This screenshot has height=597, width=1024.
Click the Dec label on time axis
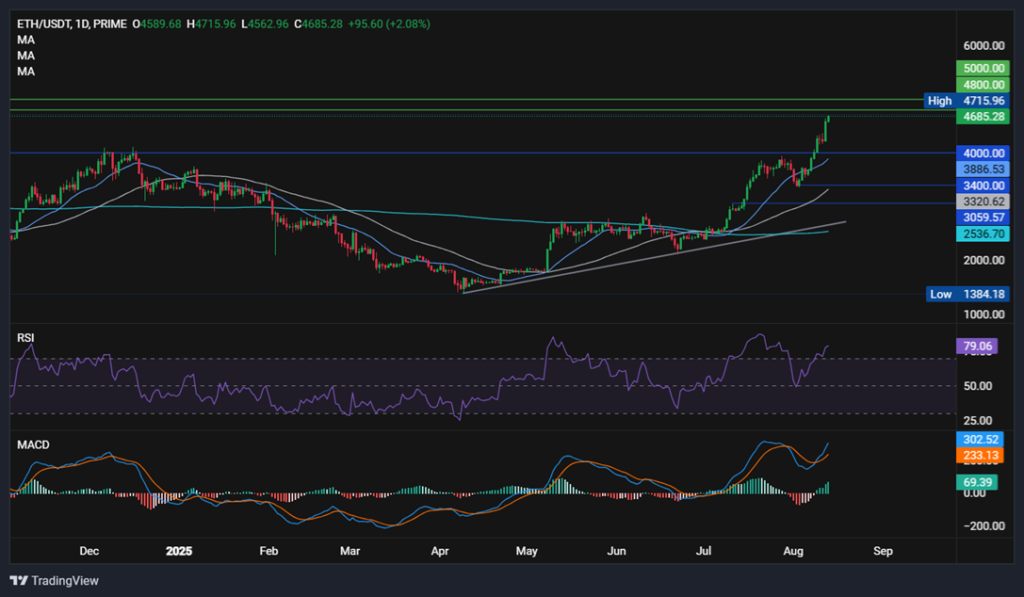(x=89, y=551)
